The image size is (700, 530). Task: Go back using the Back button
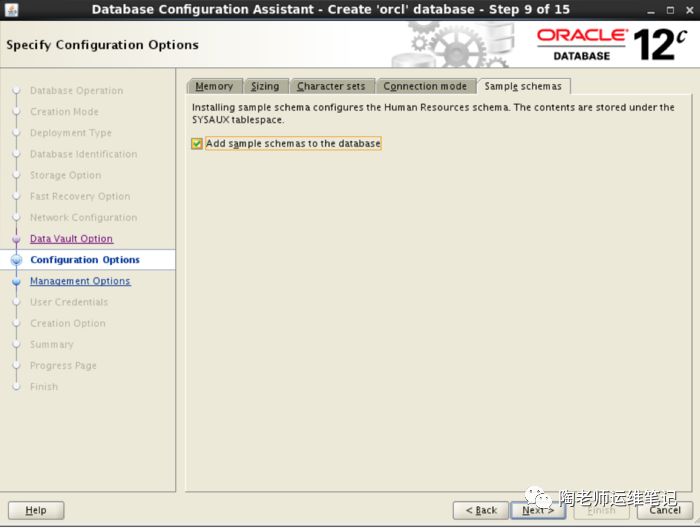click(481, 510)
